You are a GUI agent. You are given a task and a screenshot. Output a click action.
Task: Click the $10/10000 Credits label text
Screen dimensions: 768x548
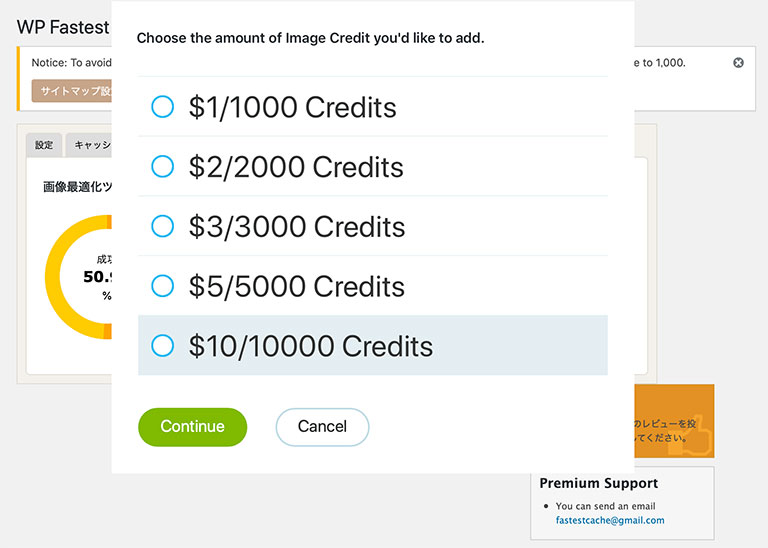click(311, 346)
